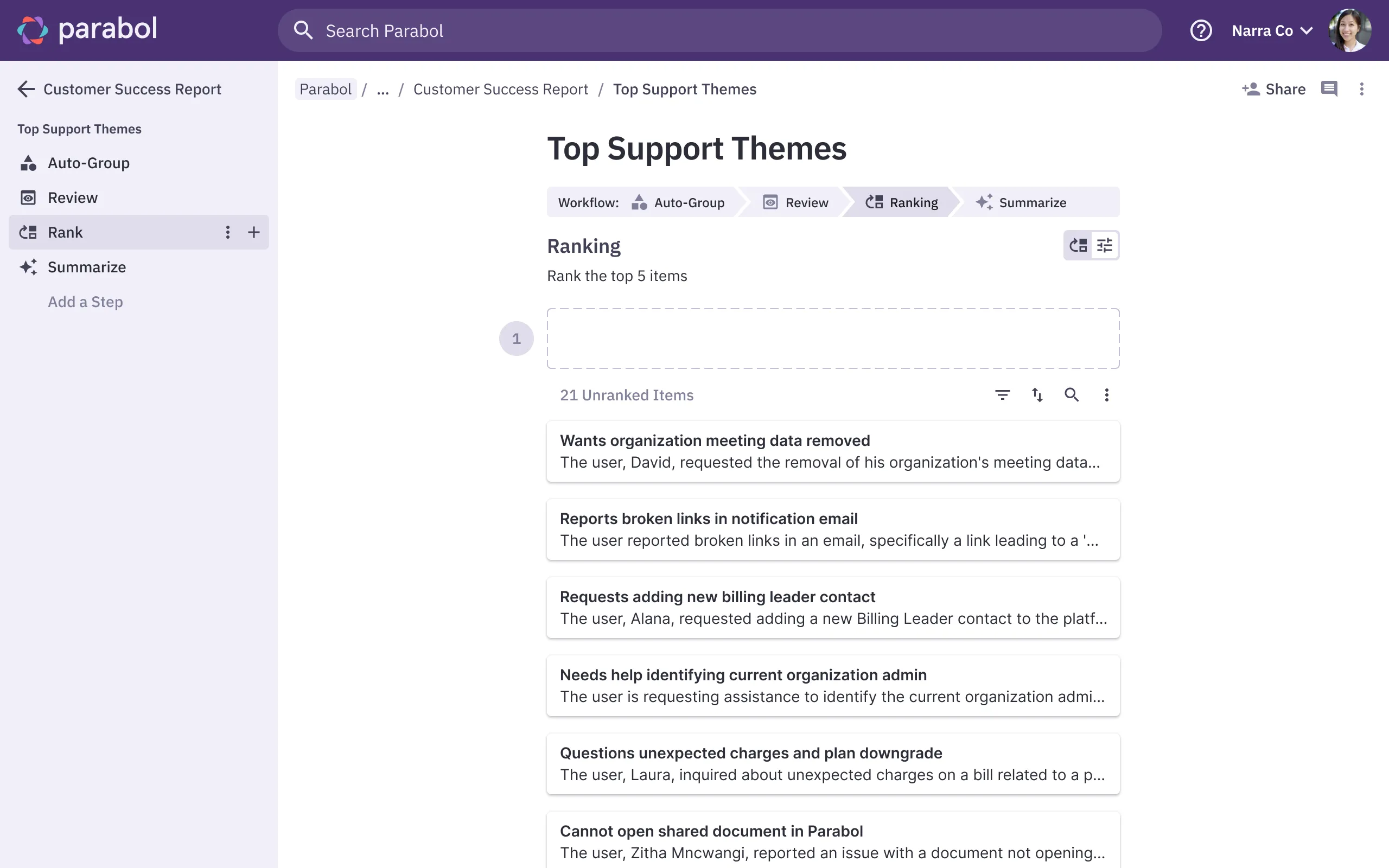
Task: Click in the Search Parabol field
Action: point(720,30)
